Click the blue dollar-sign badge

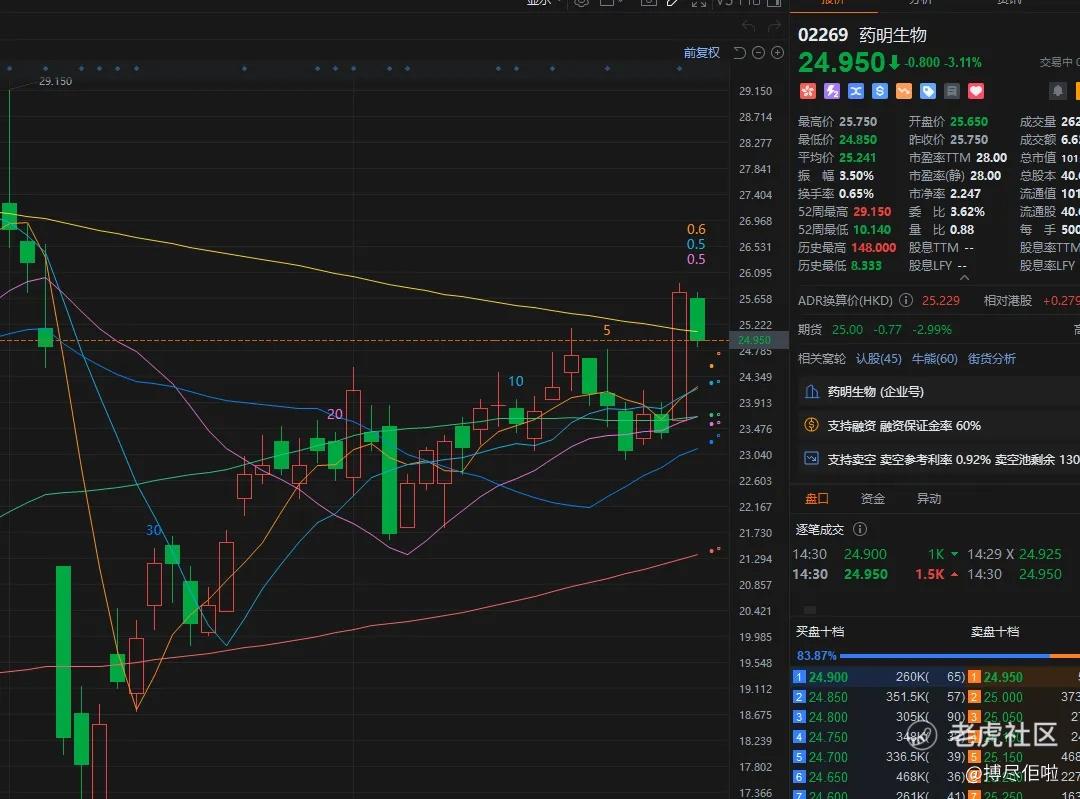[x=880, y=91]
